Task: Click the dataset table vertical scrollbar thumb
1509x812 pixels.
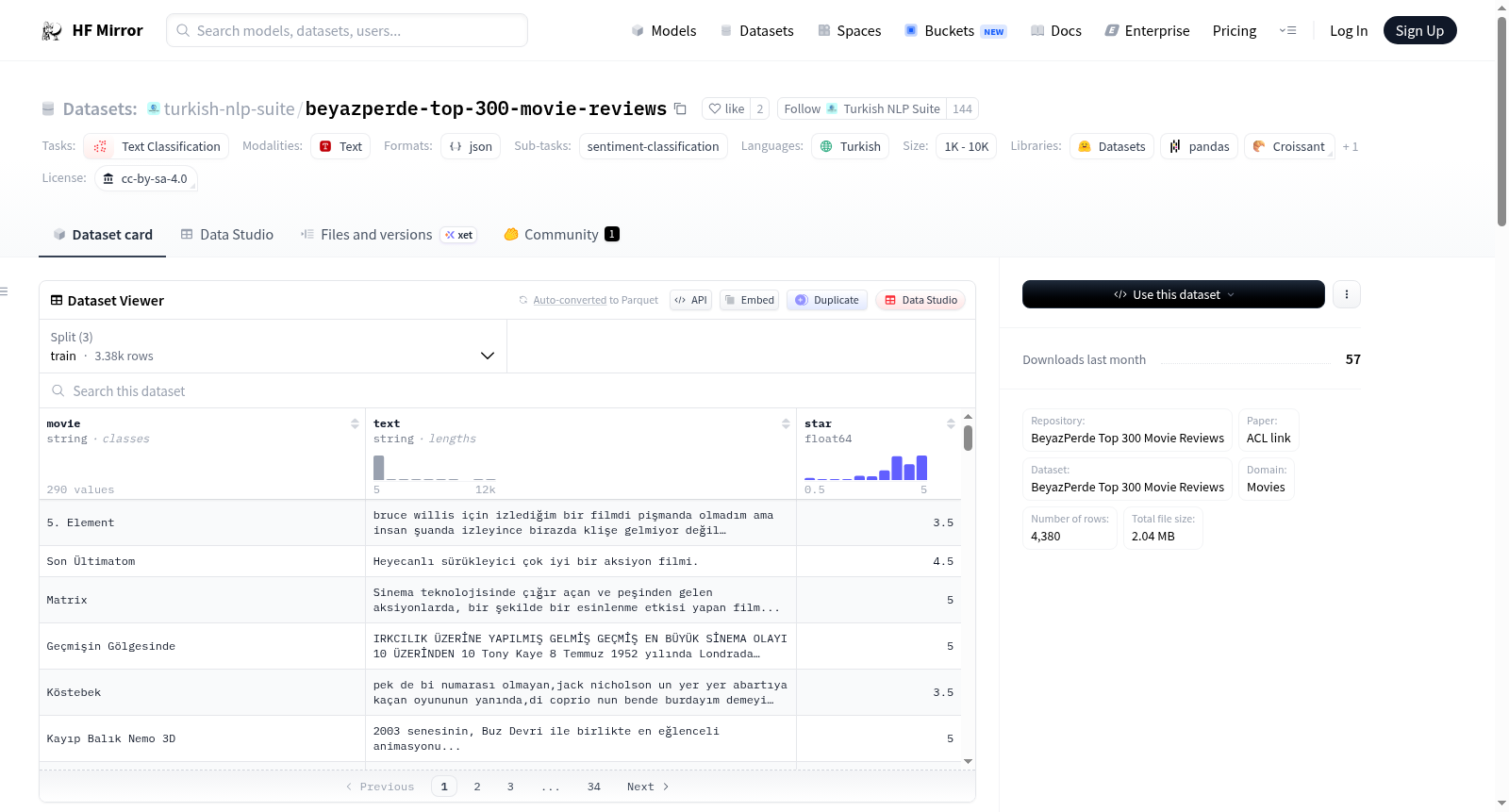Action: (x=968, y=438)
